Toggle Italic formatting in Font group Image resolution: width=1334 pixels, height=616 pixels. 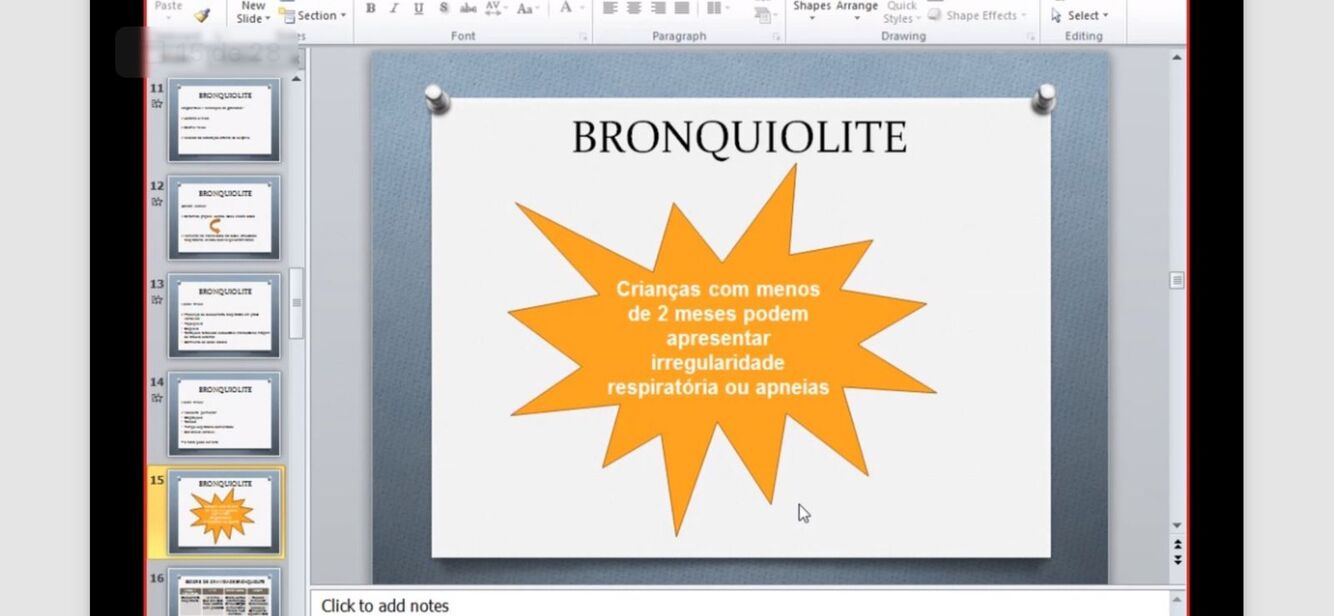coord(394,8)
